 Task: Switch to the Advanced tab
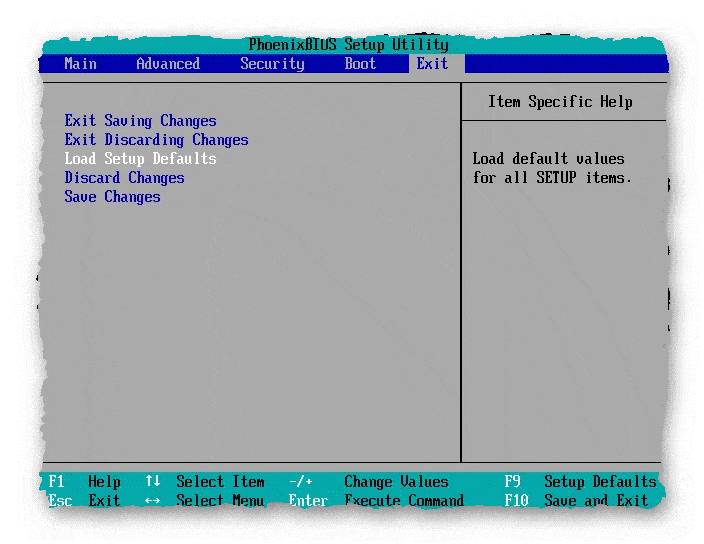168,64
